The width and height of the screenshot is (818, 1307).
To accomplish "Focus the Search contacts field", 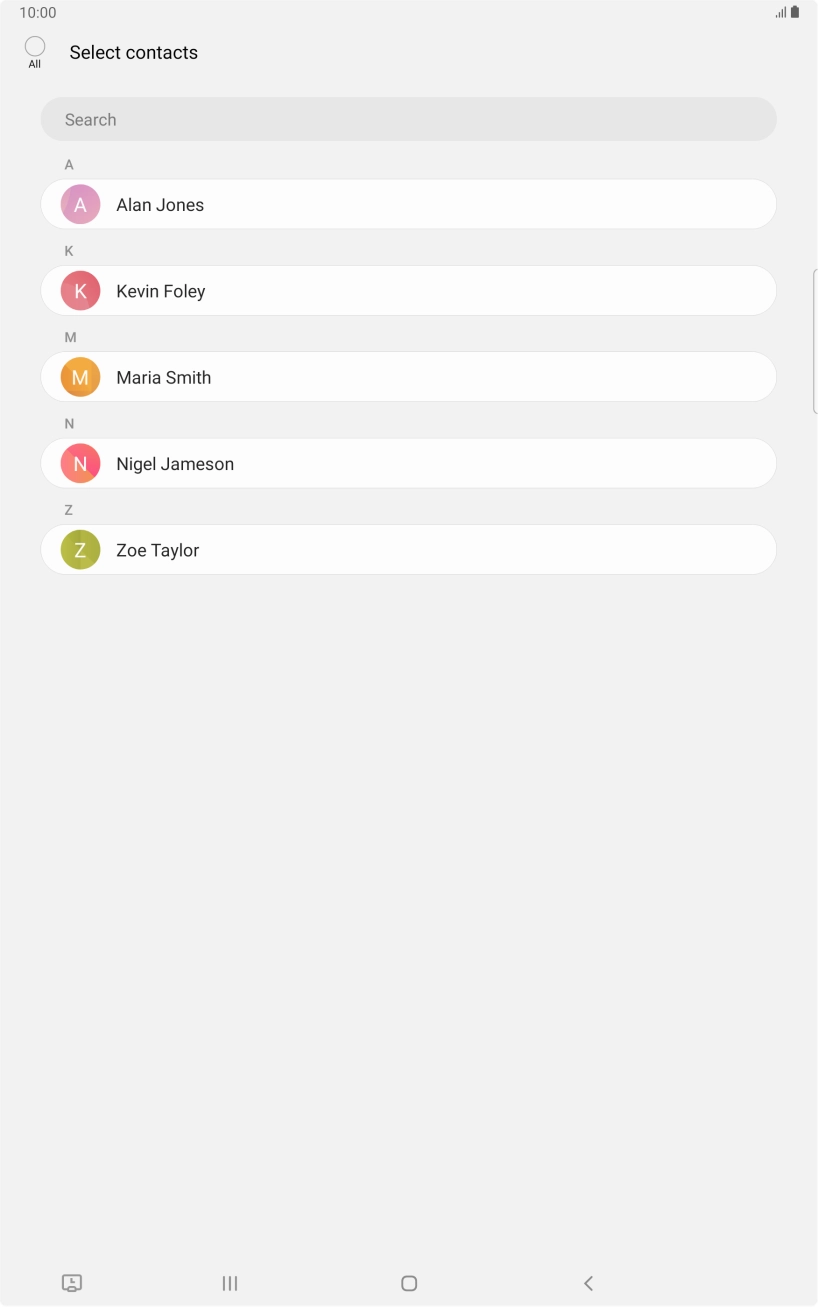I will 408,120.
